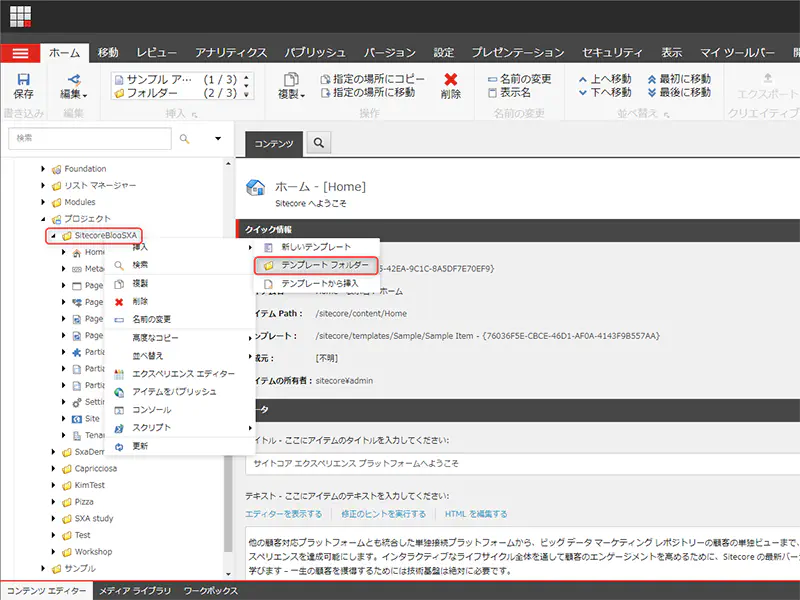Choose Publish item (アイテムをパブリッシュ) in context menu
The image size is (800, 600).
pyautogui.click(x=180, y=392)
